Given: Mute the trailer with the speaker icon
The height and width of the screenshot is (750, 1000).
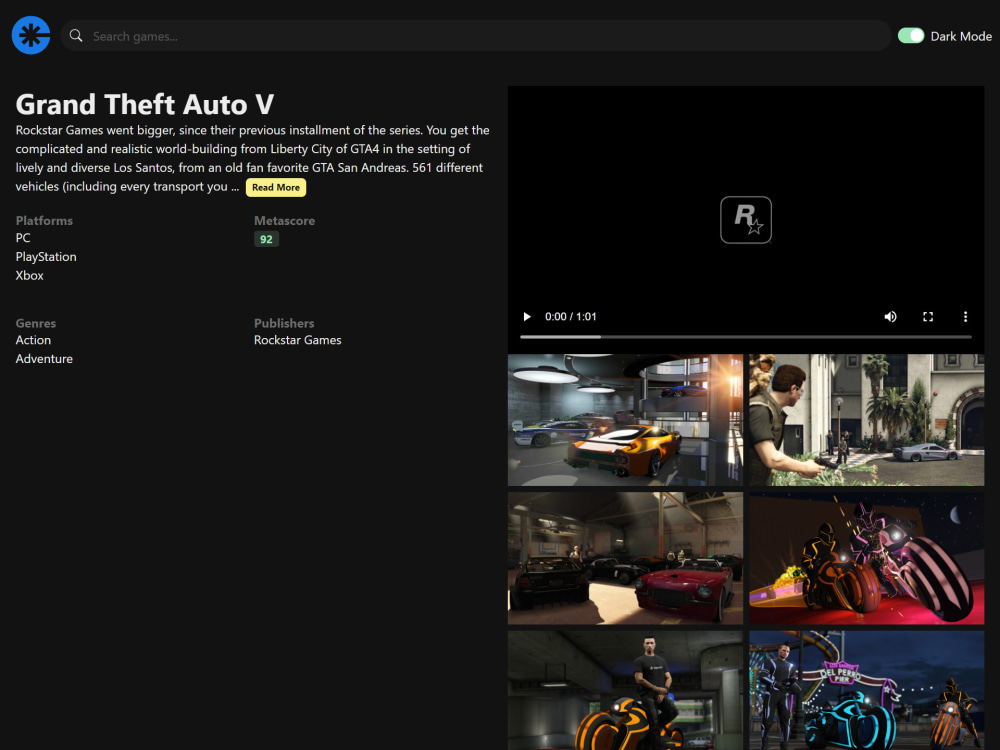Looking at the screenshot, I should click(890, 316).
